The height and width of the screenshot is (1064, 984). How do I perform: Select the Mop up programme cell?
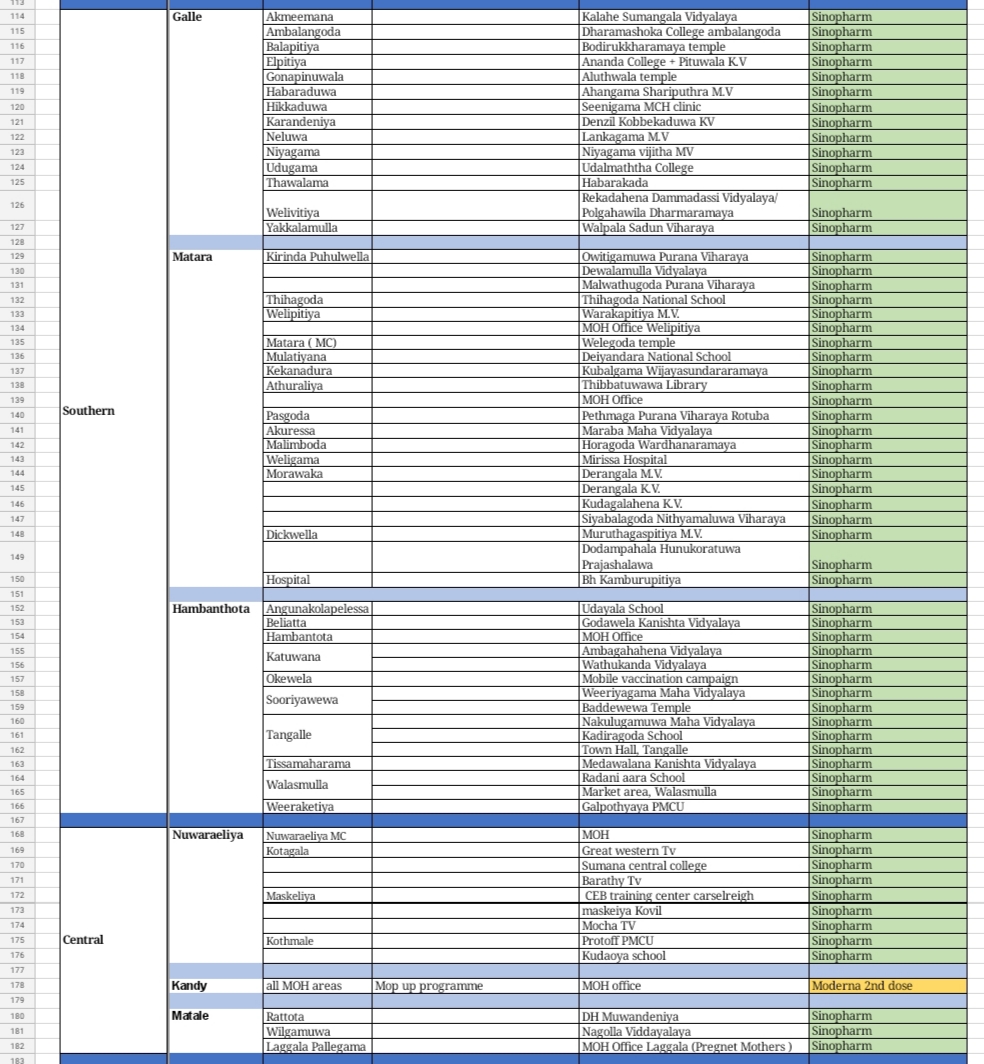point(475,985)
